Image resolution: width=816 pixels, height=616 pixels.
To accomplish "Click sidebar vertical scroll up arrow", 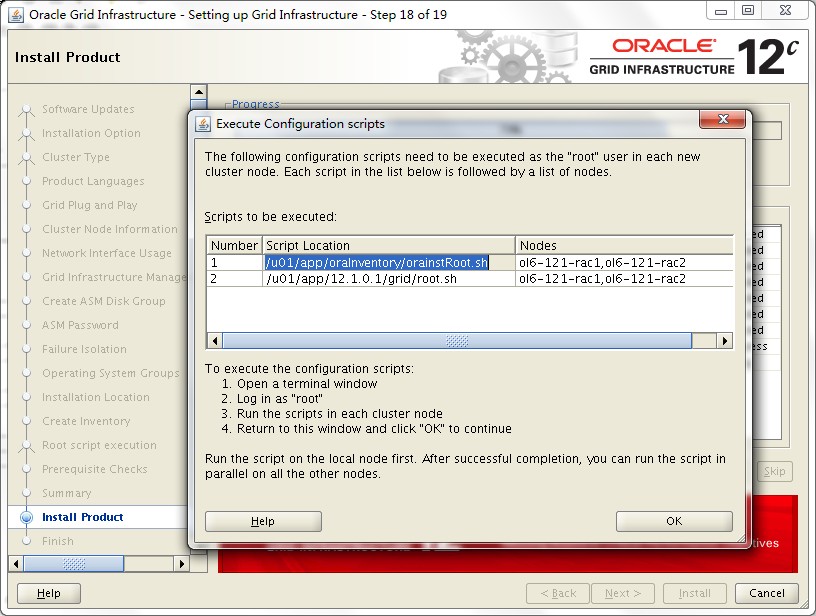I will pos(199,92).
